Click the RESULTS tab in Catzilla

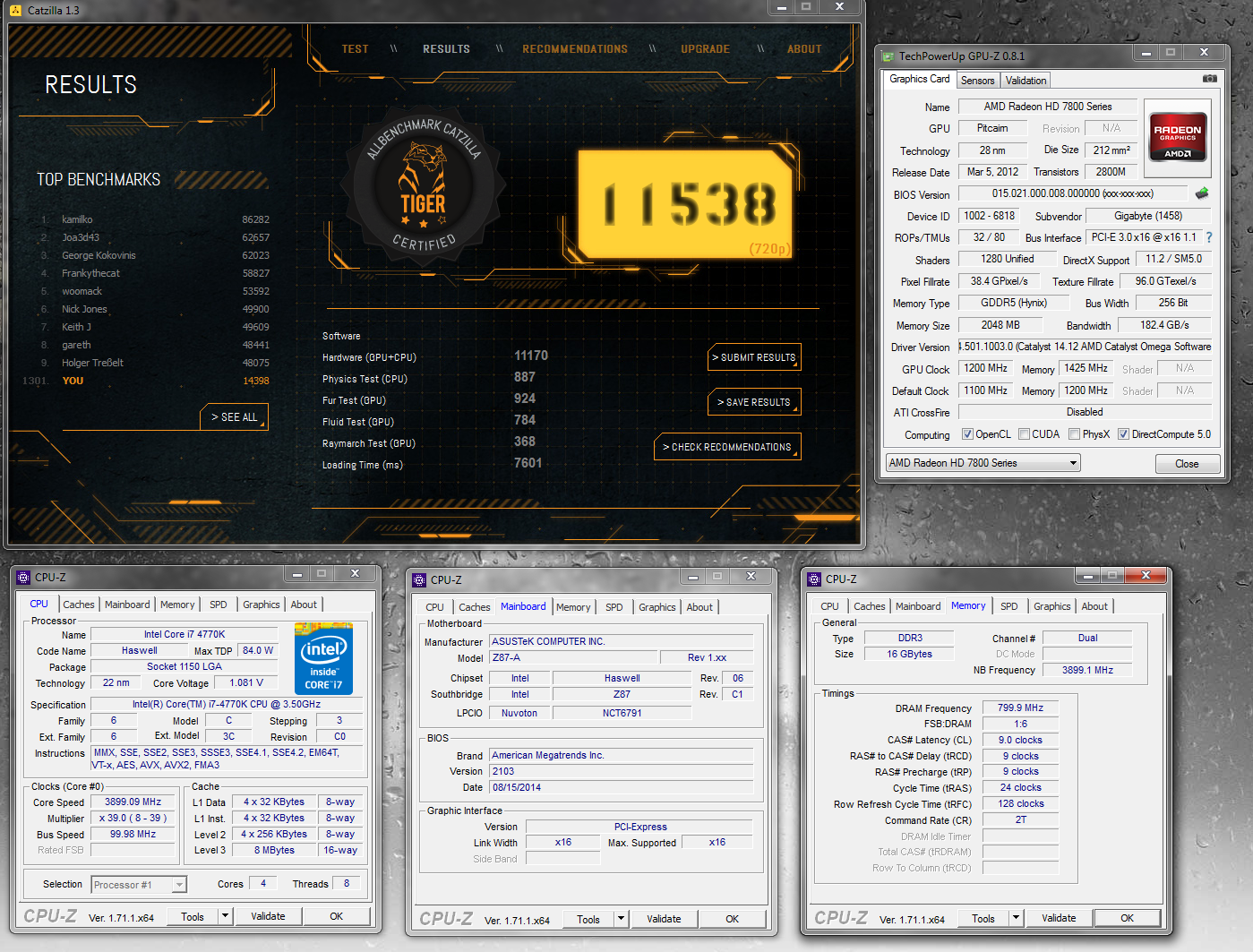pos(446,49)
